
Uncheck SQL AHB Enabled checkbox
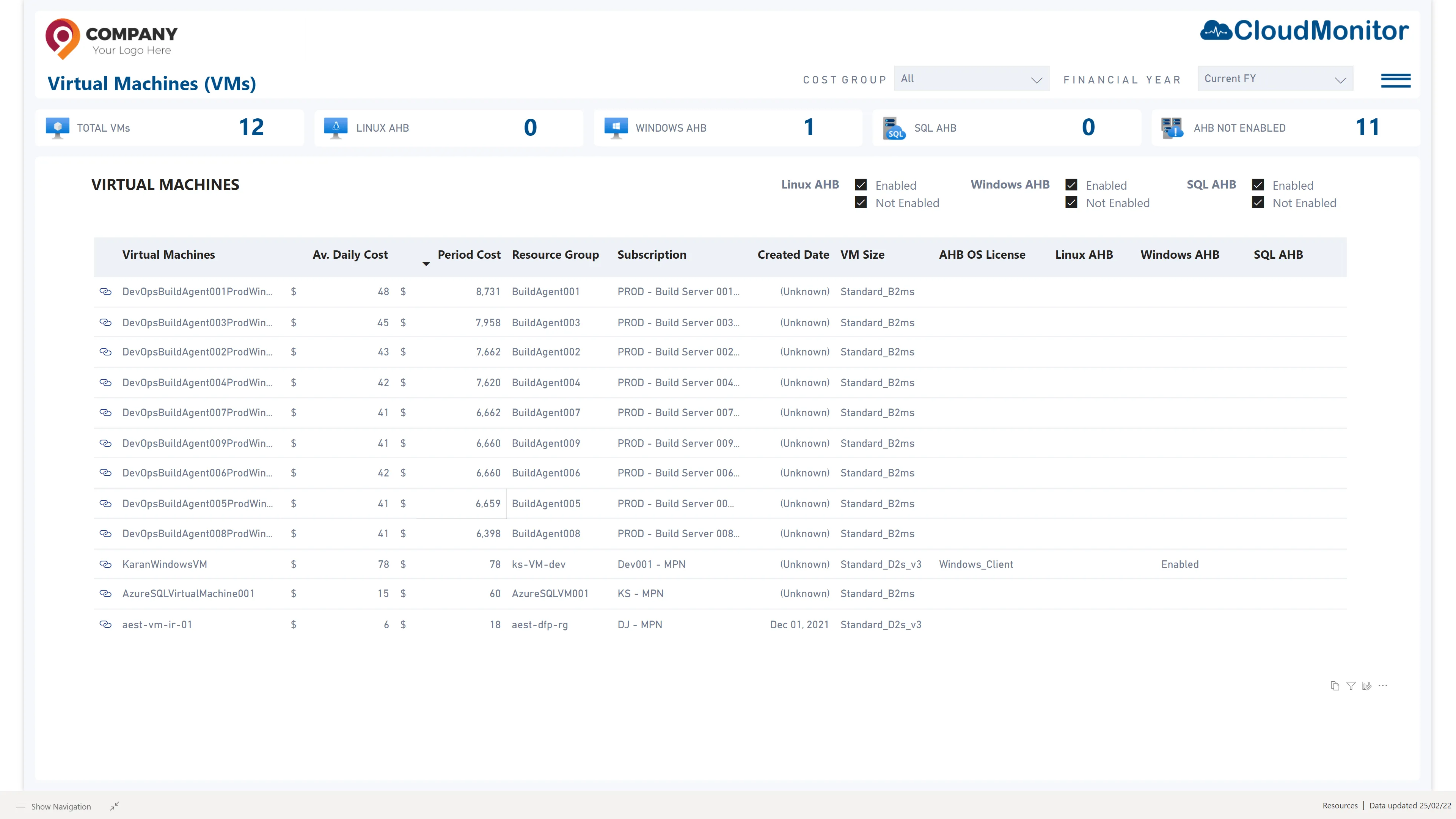pos(1258,185)
